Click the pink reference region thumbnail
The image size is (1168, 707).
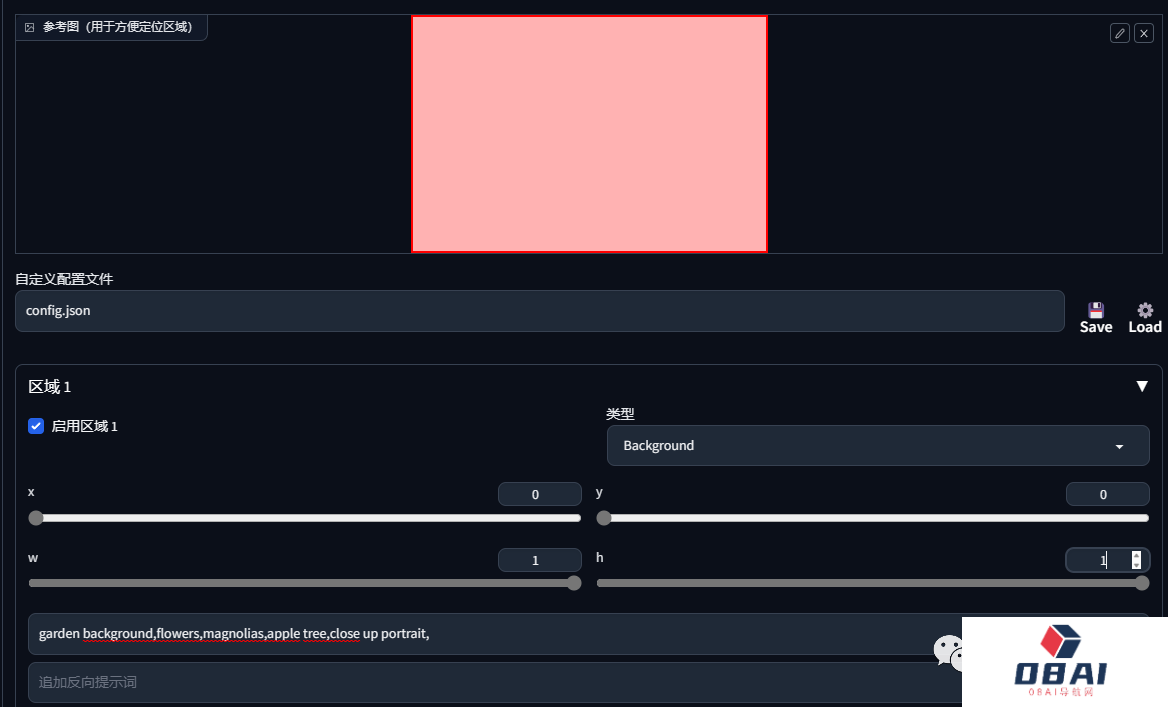click(x=589, y=134)
